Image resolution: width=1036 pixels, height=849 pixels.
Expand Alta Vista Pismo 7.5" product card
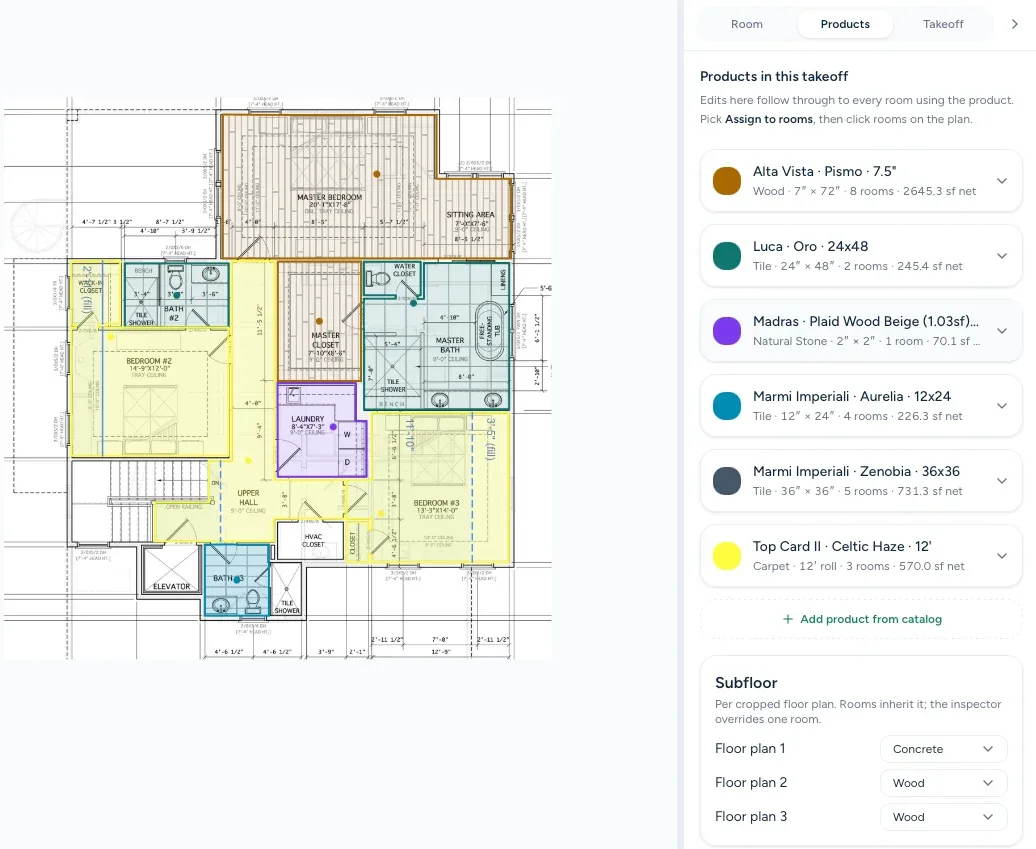pos(1002,181)
